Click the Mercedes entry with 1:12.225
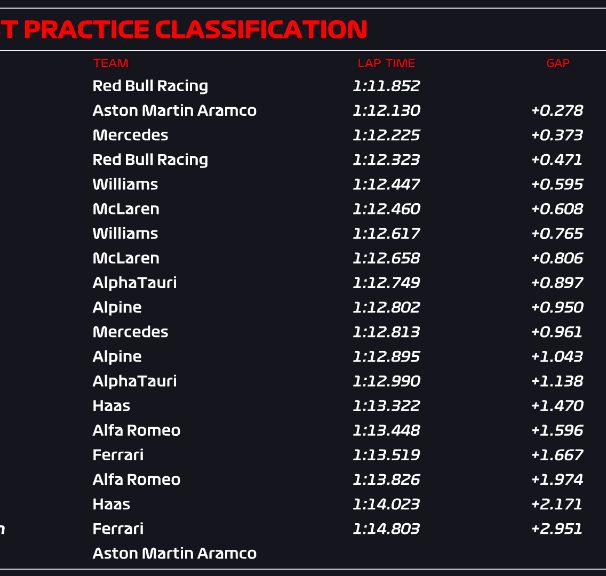Image resolution: width=606 pixels, height=576 pixels. point(303,135)
